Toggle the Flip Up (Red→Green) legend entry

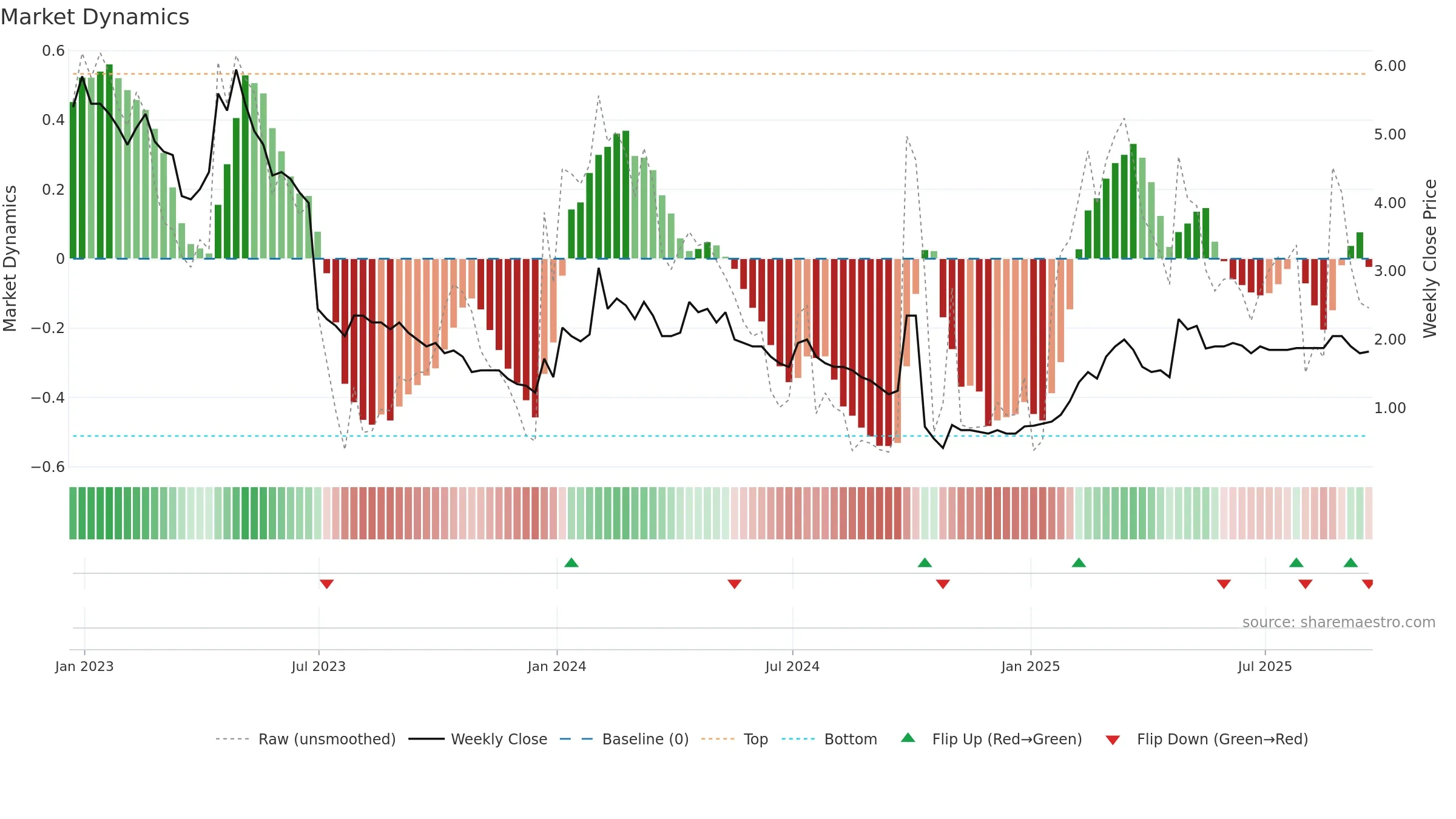992,739
